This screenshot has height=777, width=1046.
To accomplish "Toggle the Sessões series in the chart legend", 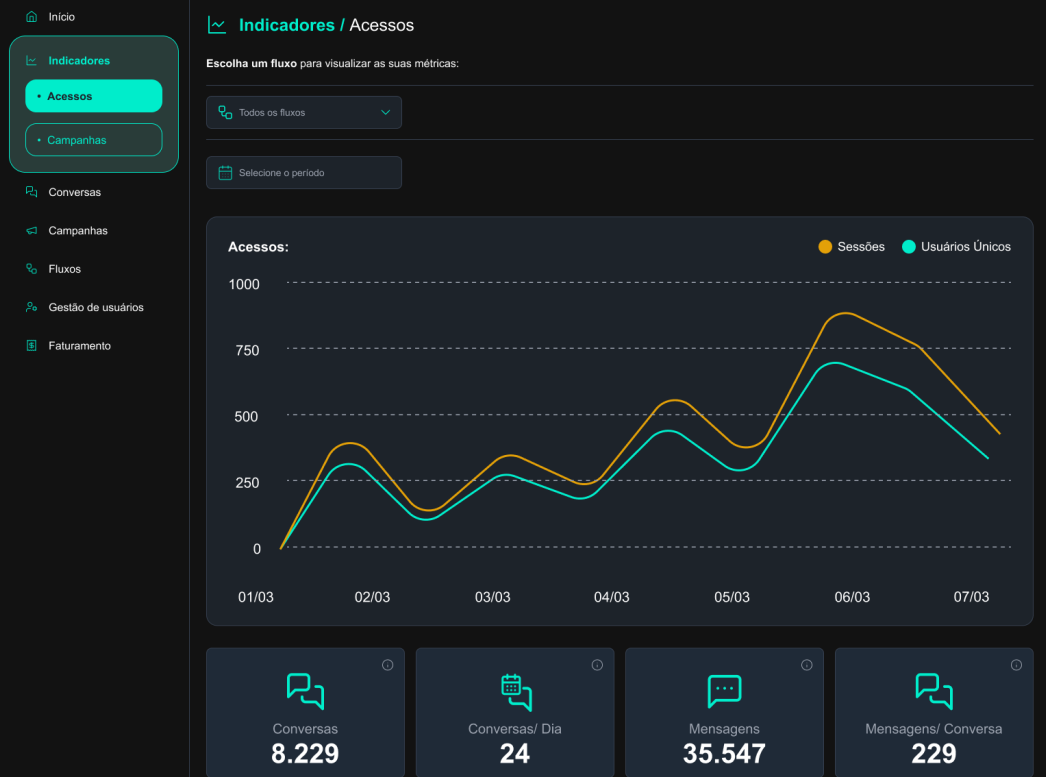I will (826, 246).
